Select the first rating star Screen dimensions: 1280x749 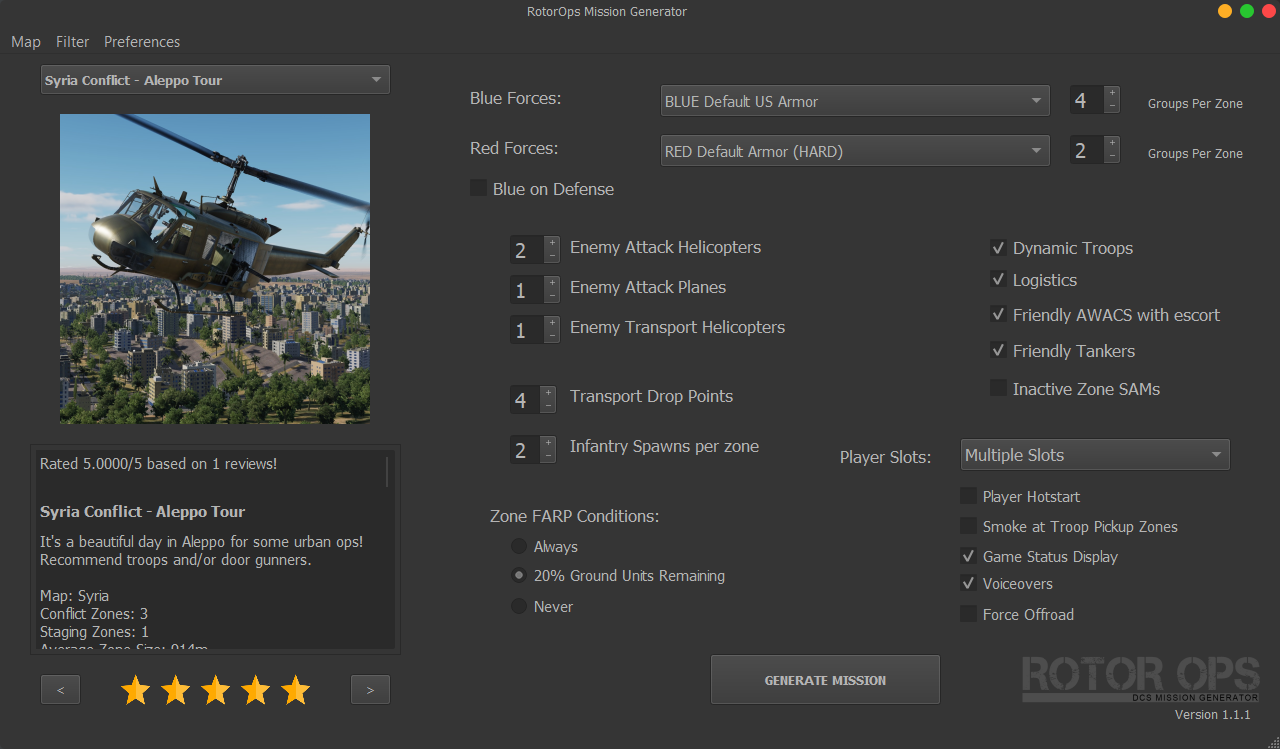pos(135,689)
